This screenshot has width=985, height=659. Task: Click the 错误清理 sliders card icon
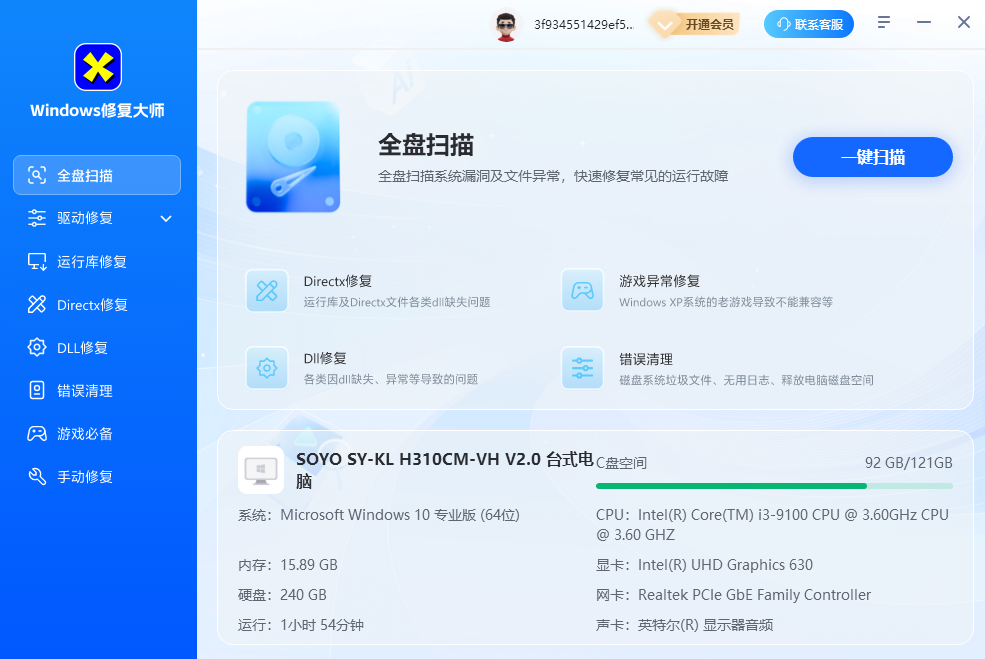tap(582, 368)
